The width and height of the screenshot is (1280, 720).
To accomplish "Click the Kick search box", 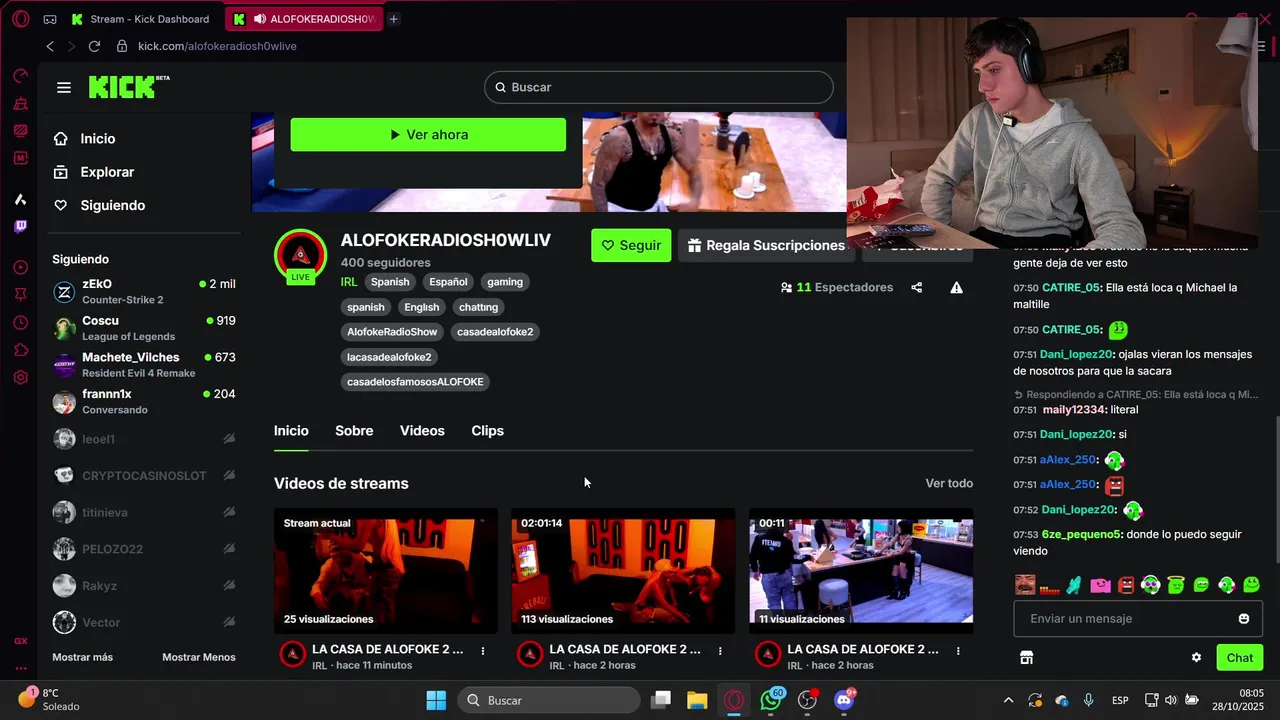I will [x=659, y=87].
